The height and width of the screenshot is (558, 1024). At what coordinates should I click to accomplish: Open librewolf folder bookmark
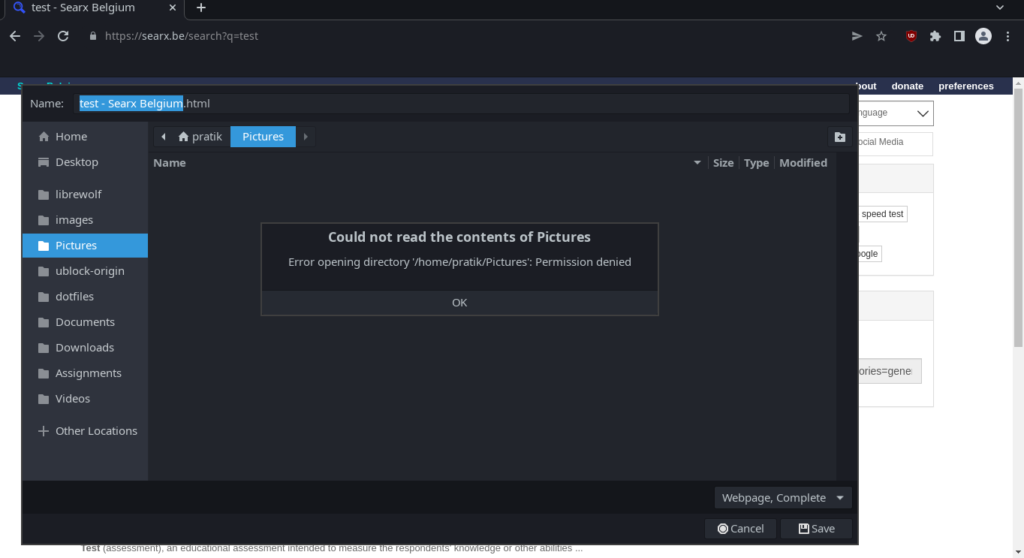(85, 194)
